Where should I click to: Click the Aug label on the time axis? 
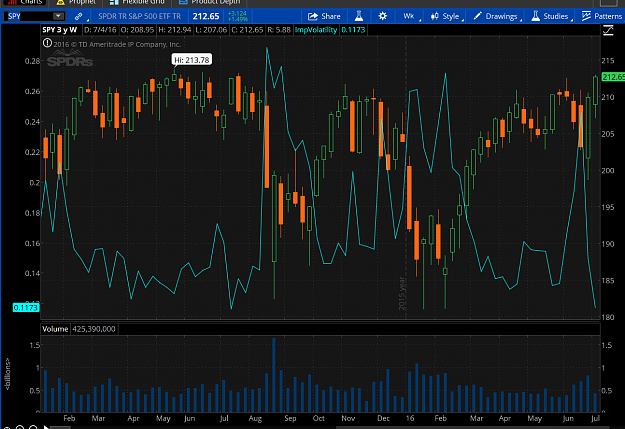click(255, 418)
